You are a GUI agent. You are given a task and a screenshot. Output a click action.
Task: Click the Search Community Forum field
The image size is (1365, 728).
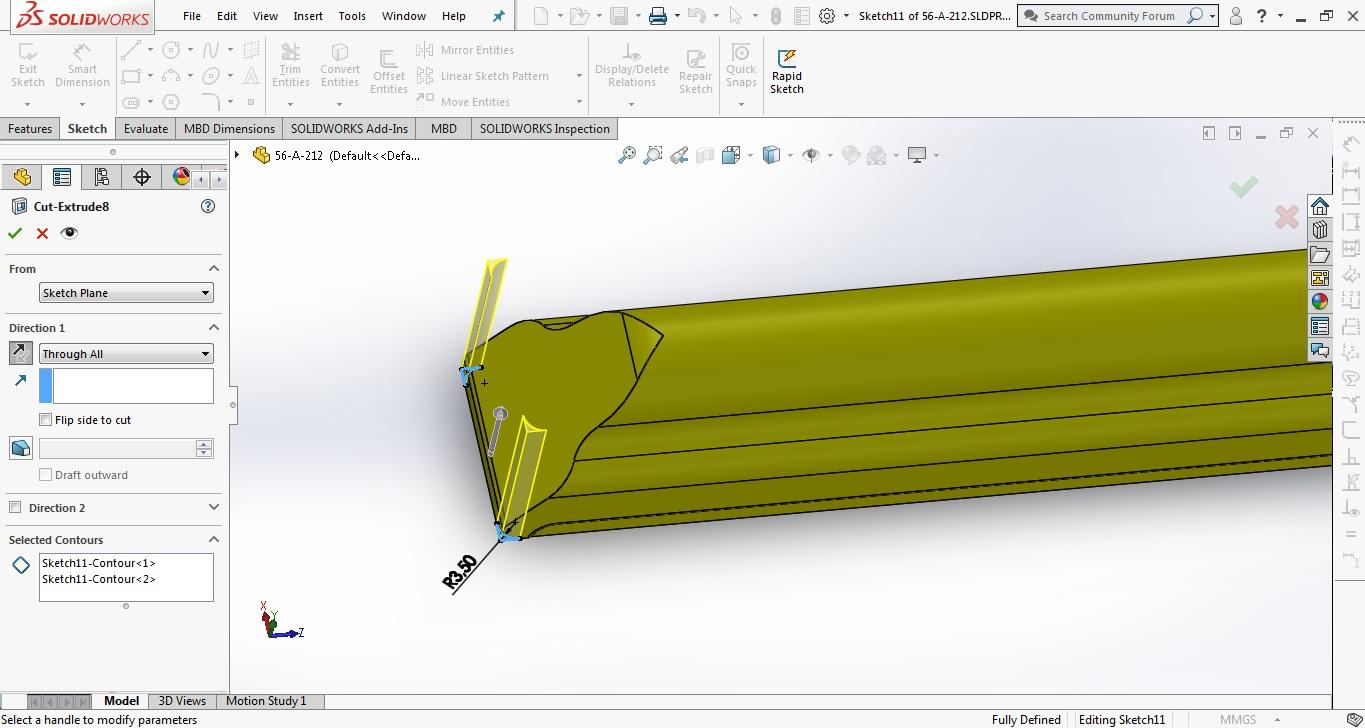point(1110,16)
